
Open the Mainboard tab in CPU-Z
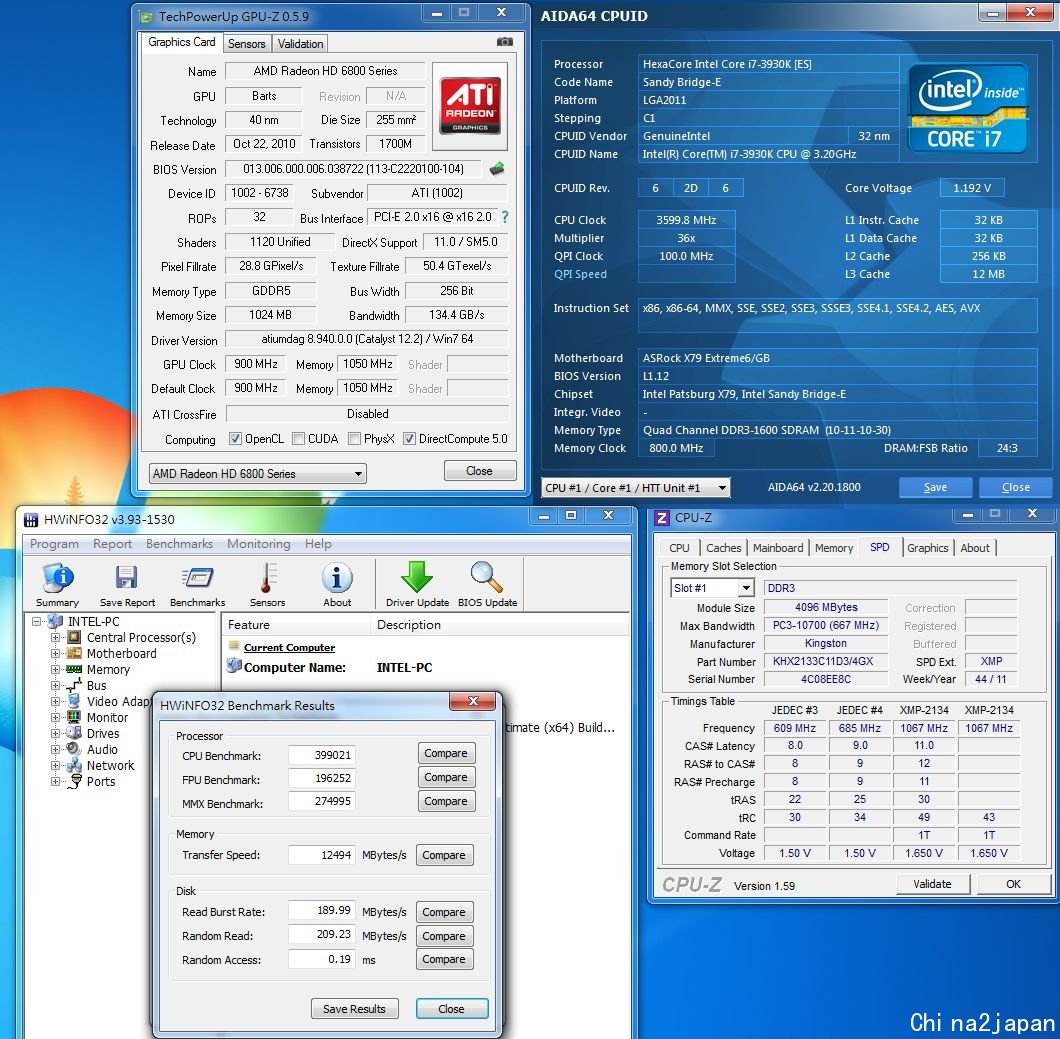pos(778,548)
